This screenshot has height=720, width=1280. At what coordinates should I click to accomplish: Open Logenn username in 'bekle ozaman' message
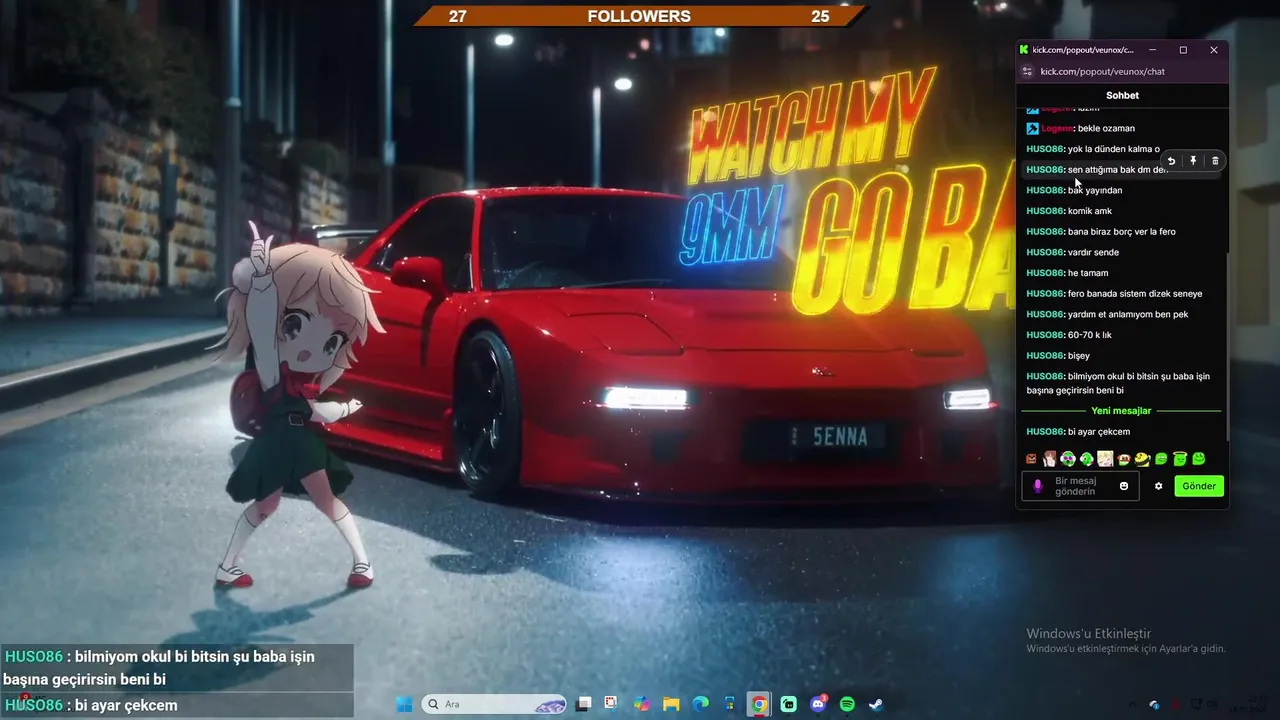pyautogui.click(x=1057, y=128)
